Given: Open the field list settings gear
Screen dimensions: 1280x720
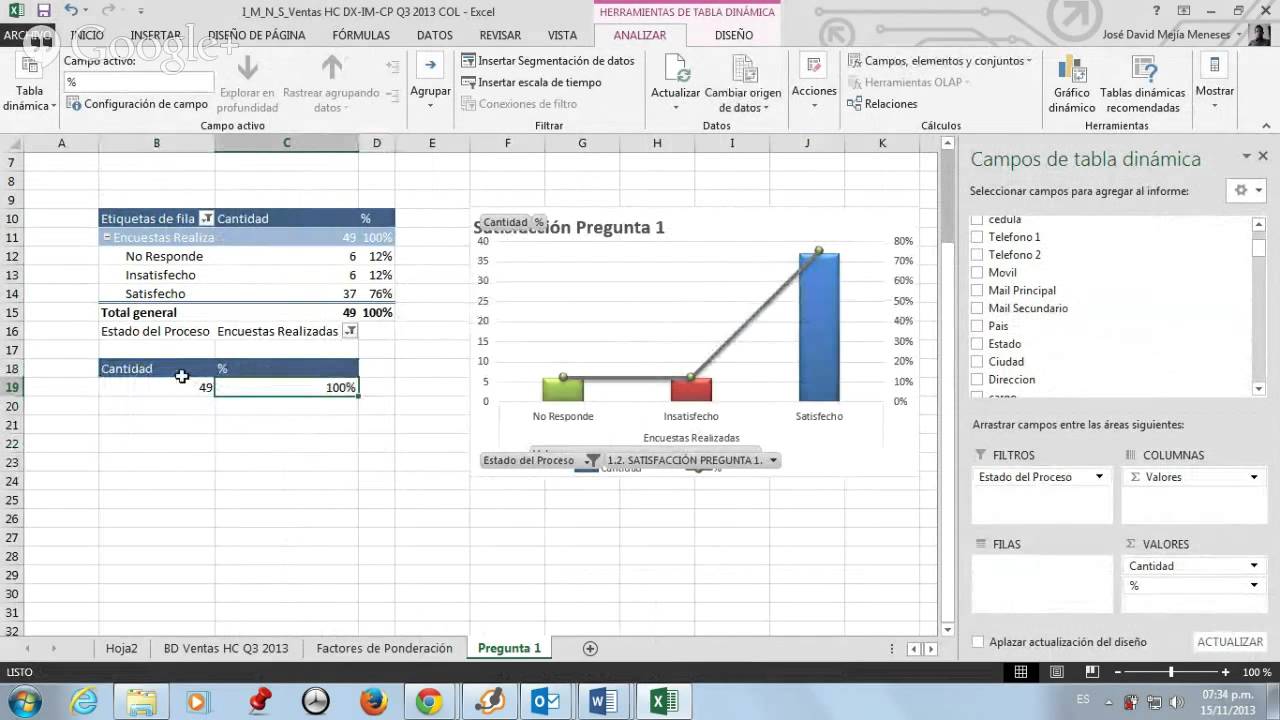Looking at the screenshot, I should [1246, 190].
